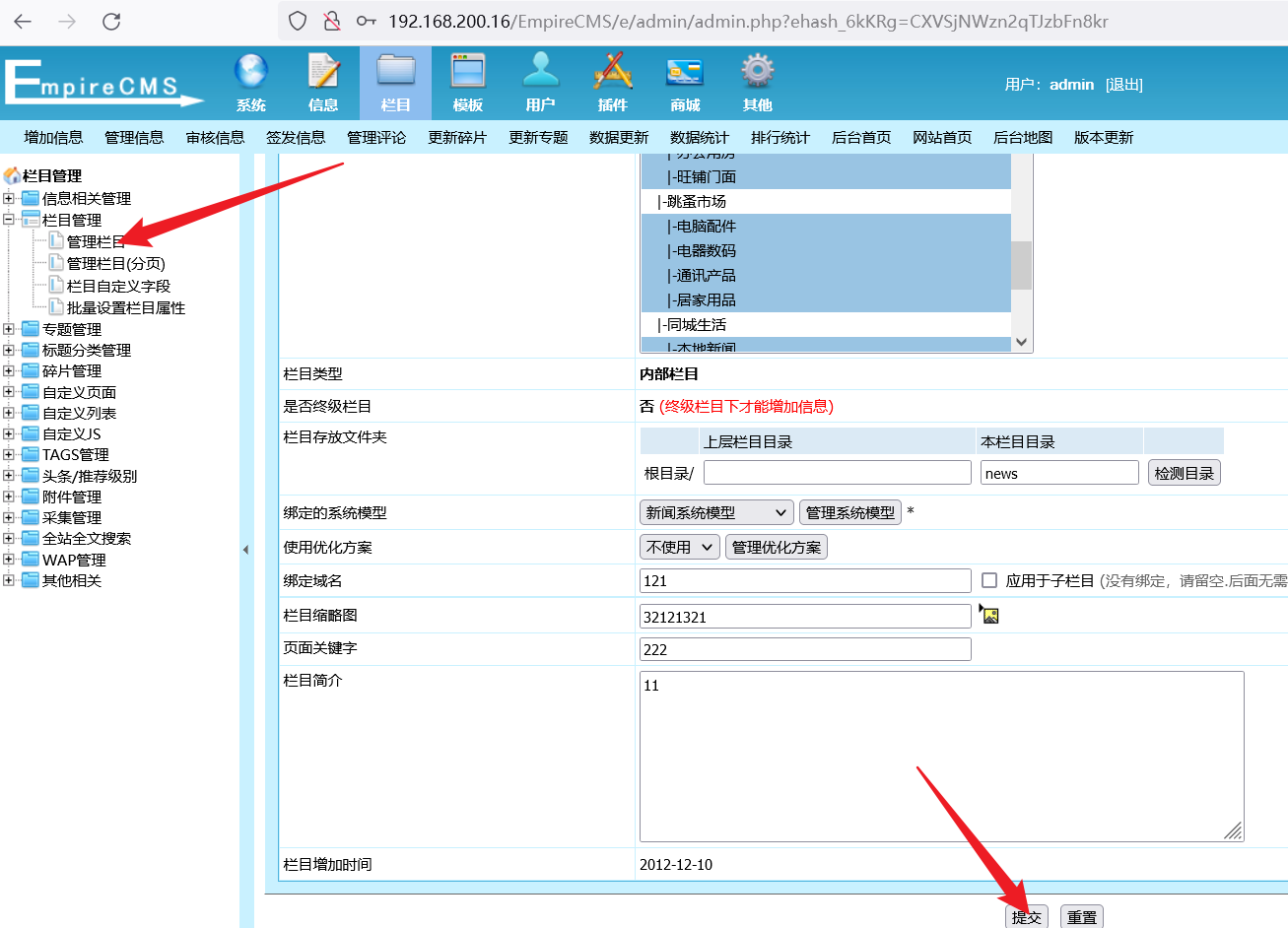Click the browser back arrow
Screen dimensions: 1288x928
[23, 21]
